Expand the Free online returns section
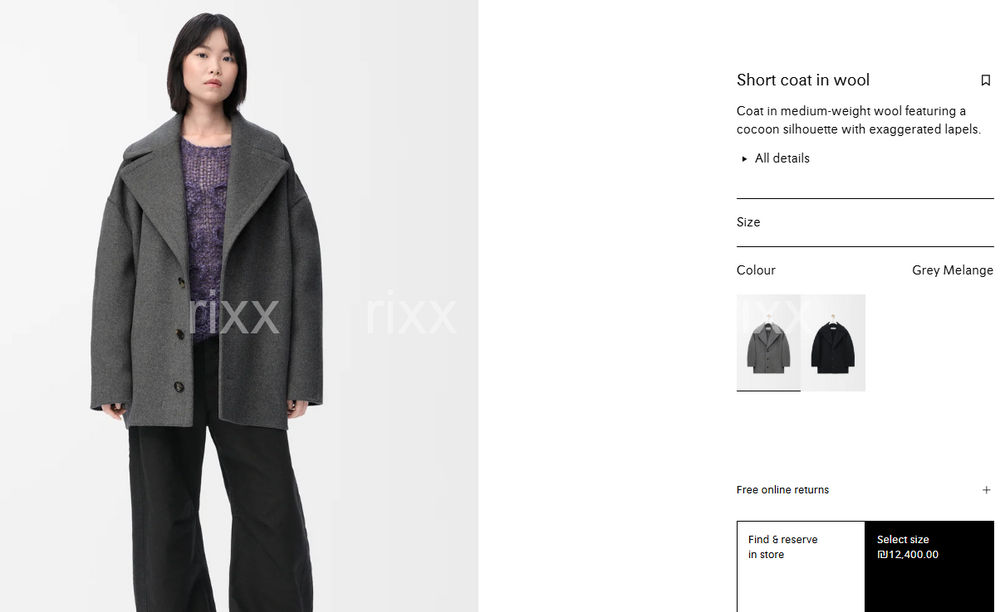 tap(865, 490)
